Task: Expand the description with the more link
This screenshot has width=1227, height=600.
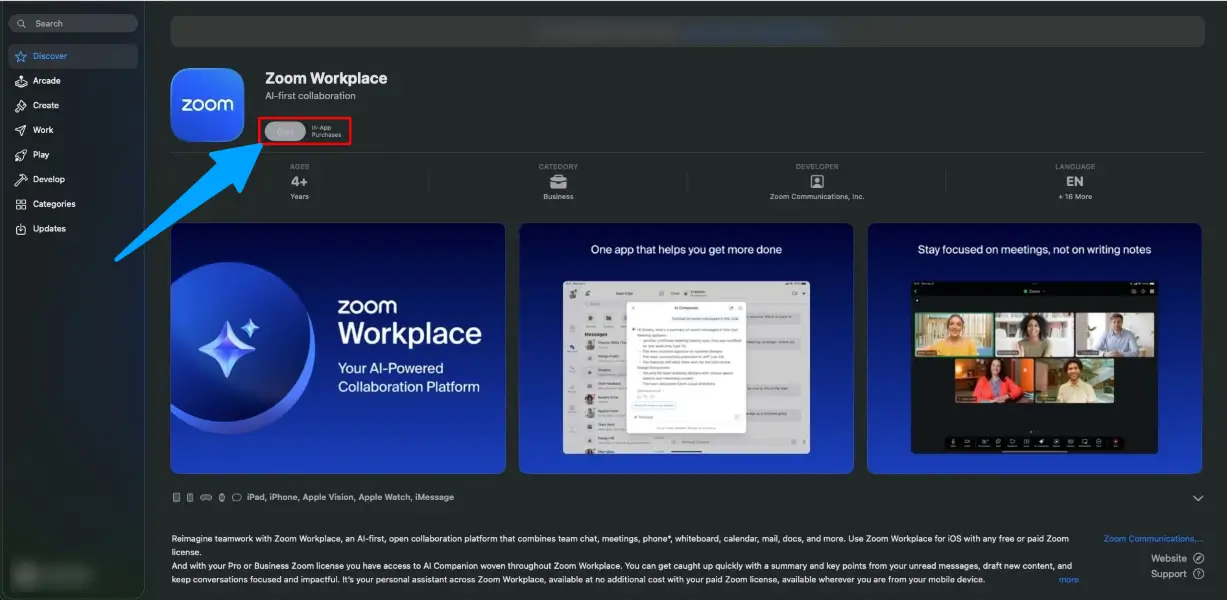Action: [1068, 578]
